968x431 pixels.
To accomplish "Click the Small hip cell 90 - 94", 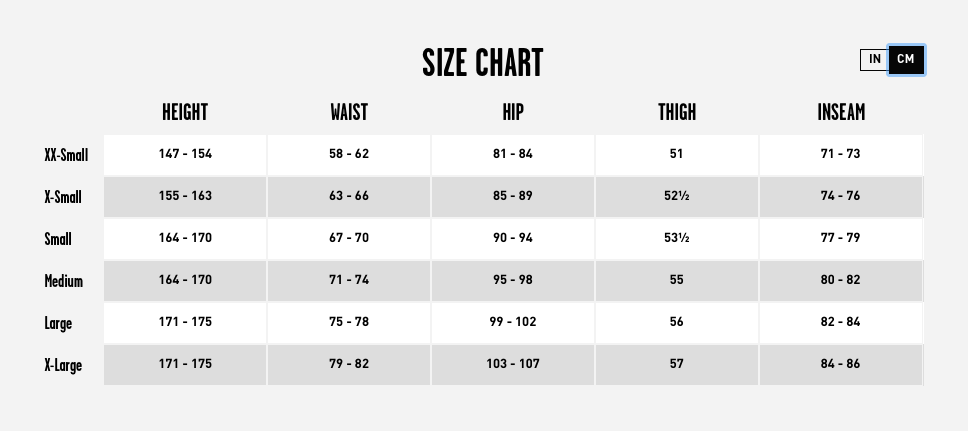I will click(x=513, y=238).
